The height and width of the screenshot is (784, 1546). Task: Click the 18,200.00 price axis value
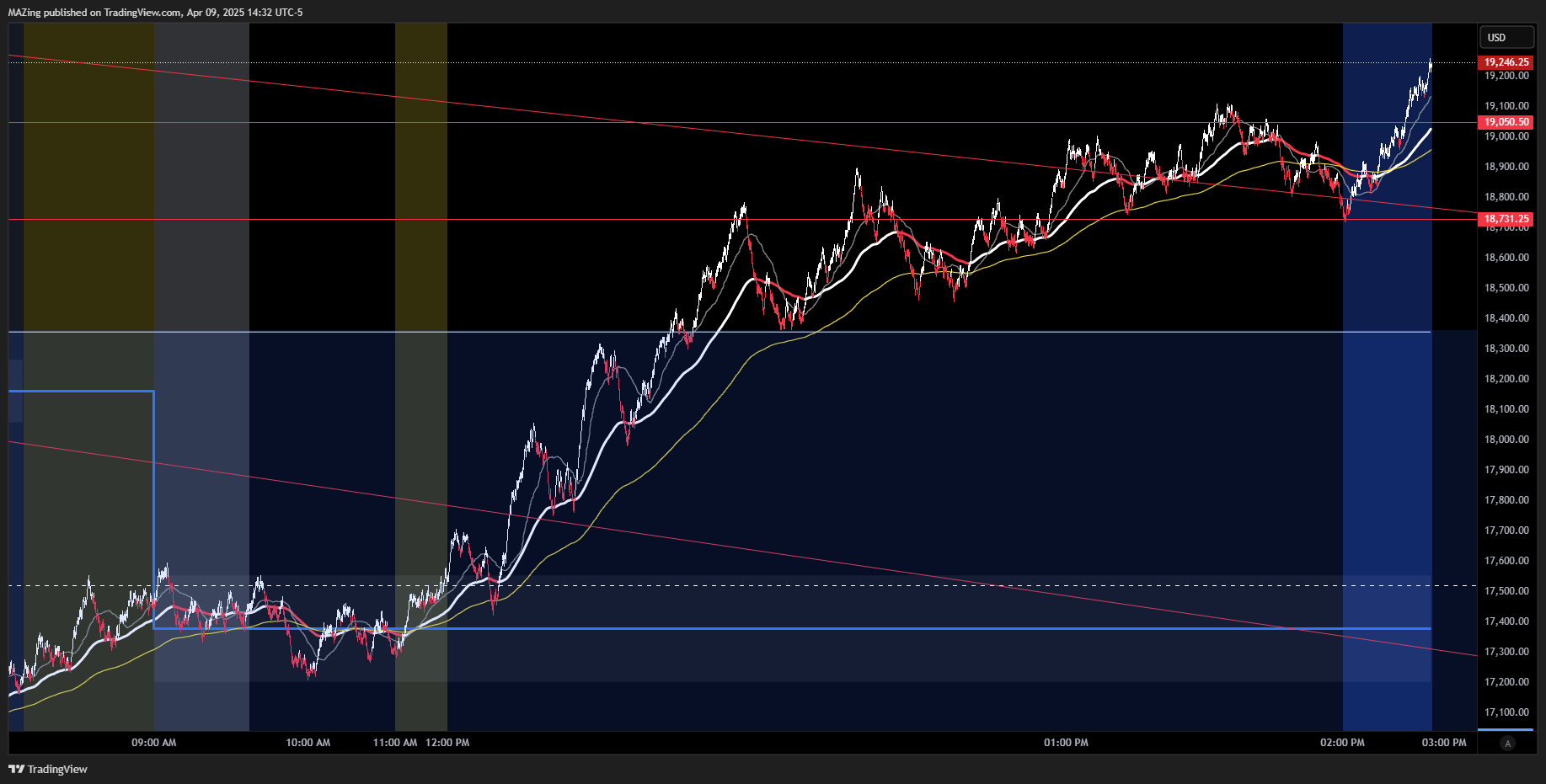[x=1506, y=379]
